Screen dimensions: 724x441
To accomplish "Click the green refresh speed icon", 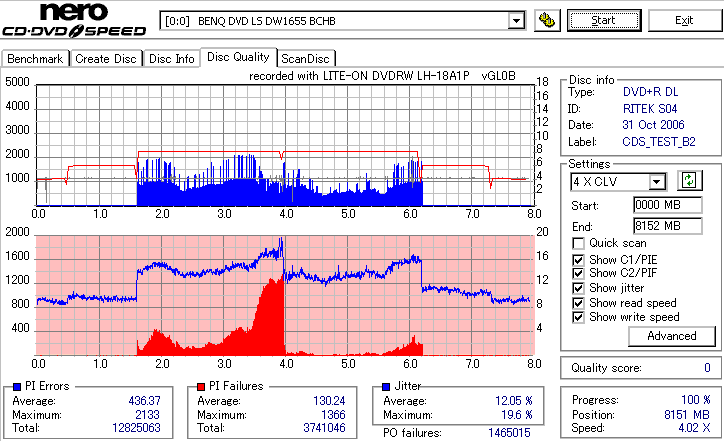I will click(x=689, y=180).
